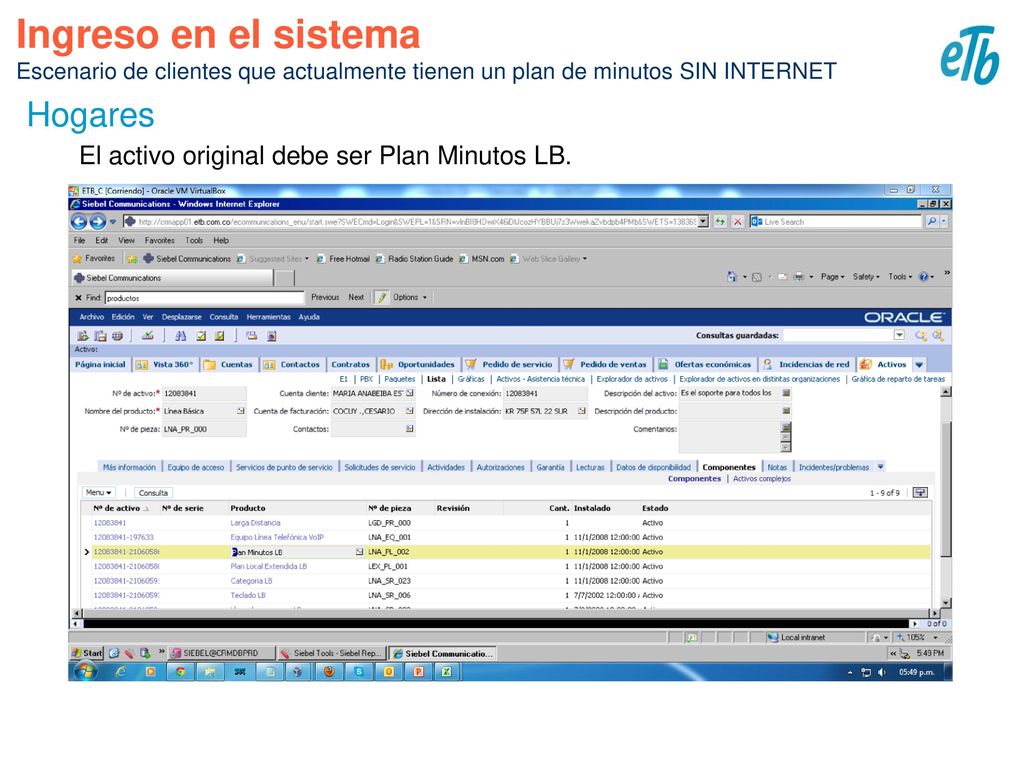Switch to the Cuentas screen tab
The image size is (1024, 768).
point(229,364)
